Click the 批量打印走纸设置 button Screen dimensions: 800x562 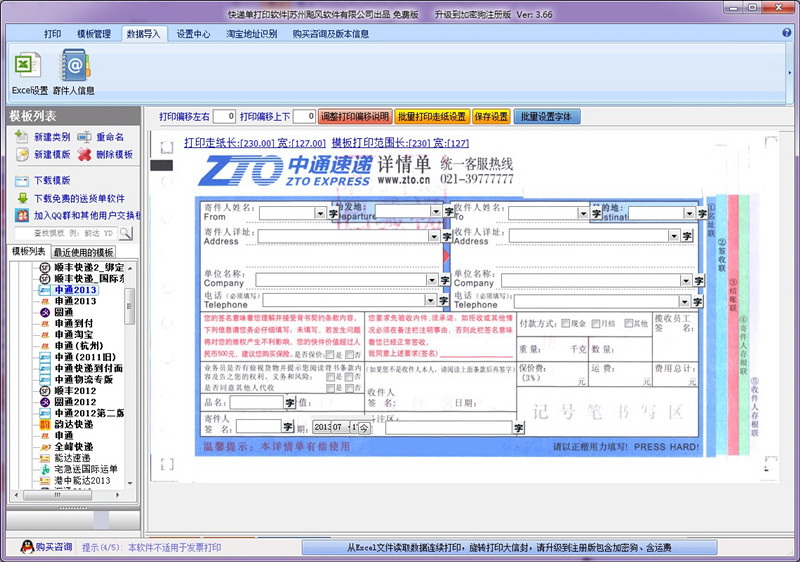(x=432, y=117)
